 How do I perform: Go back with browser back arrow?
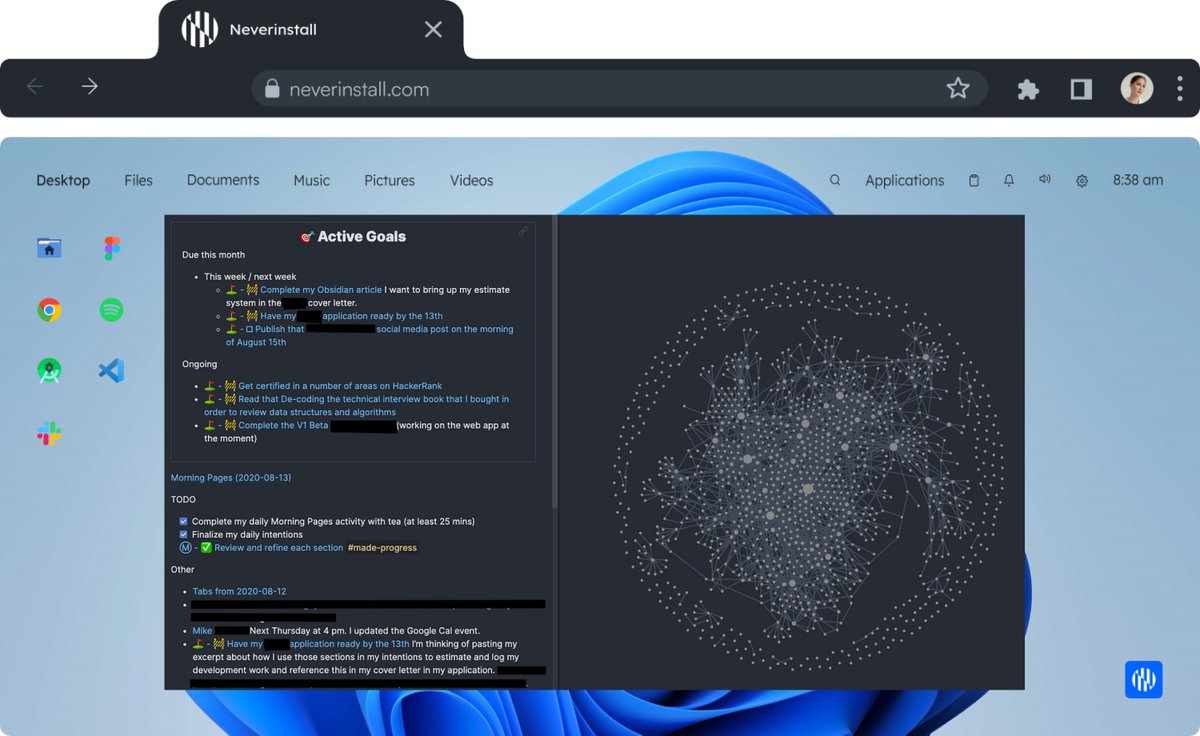pyautogui.click(x=35, y=87)
